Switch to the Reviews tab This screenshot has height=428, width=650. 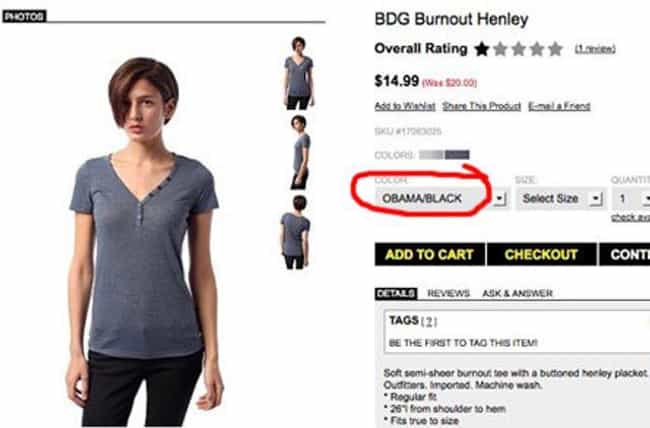[449, 293]
